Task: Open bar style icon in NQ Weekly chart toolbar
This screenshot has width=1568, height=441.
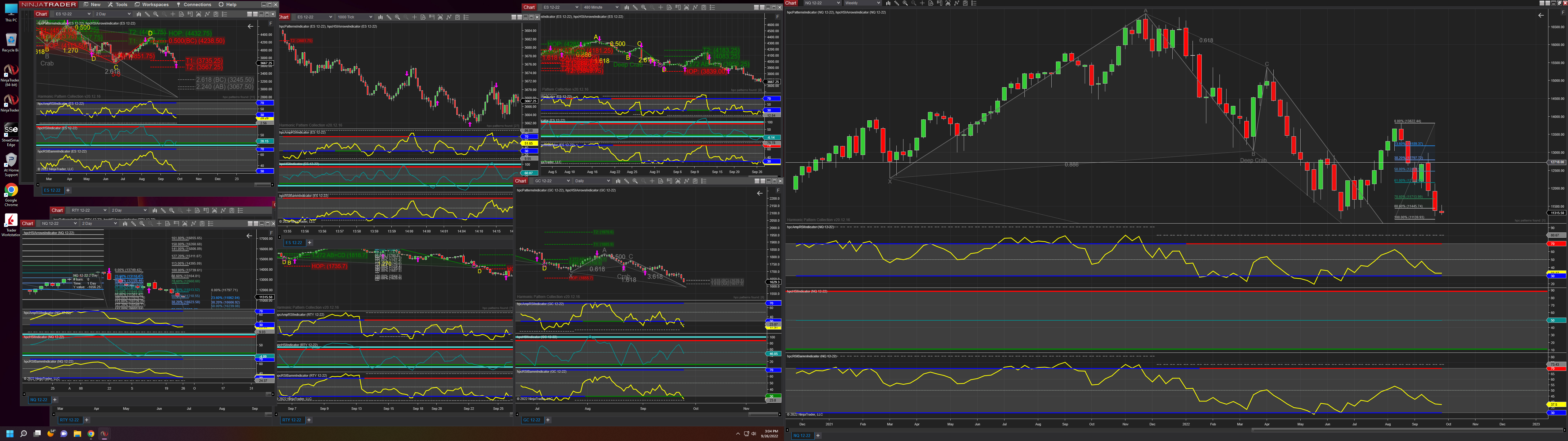Action: (888, 3)
